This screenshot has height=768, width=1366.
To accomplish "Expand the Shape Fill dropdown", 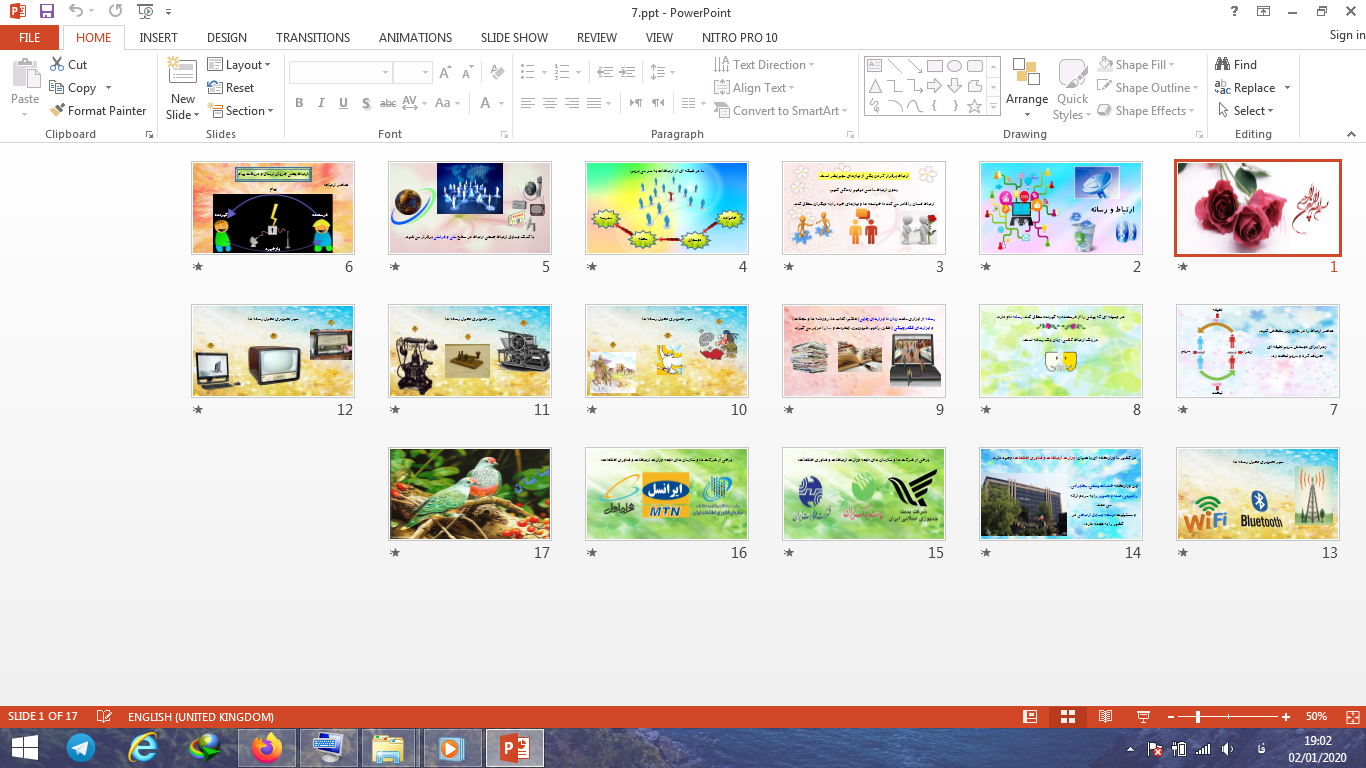I will click(1145, 65).
